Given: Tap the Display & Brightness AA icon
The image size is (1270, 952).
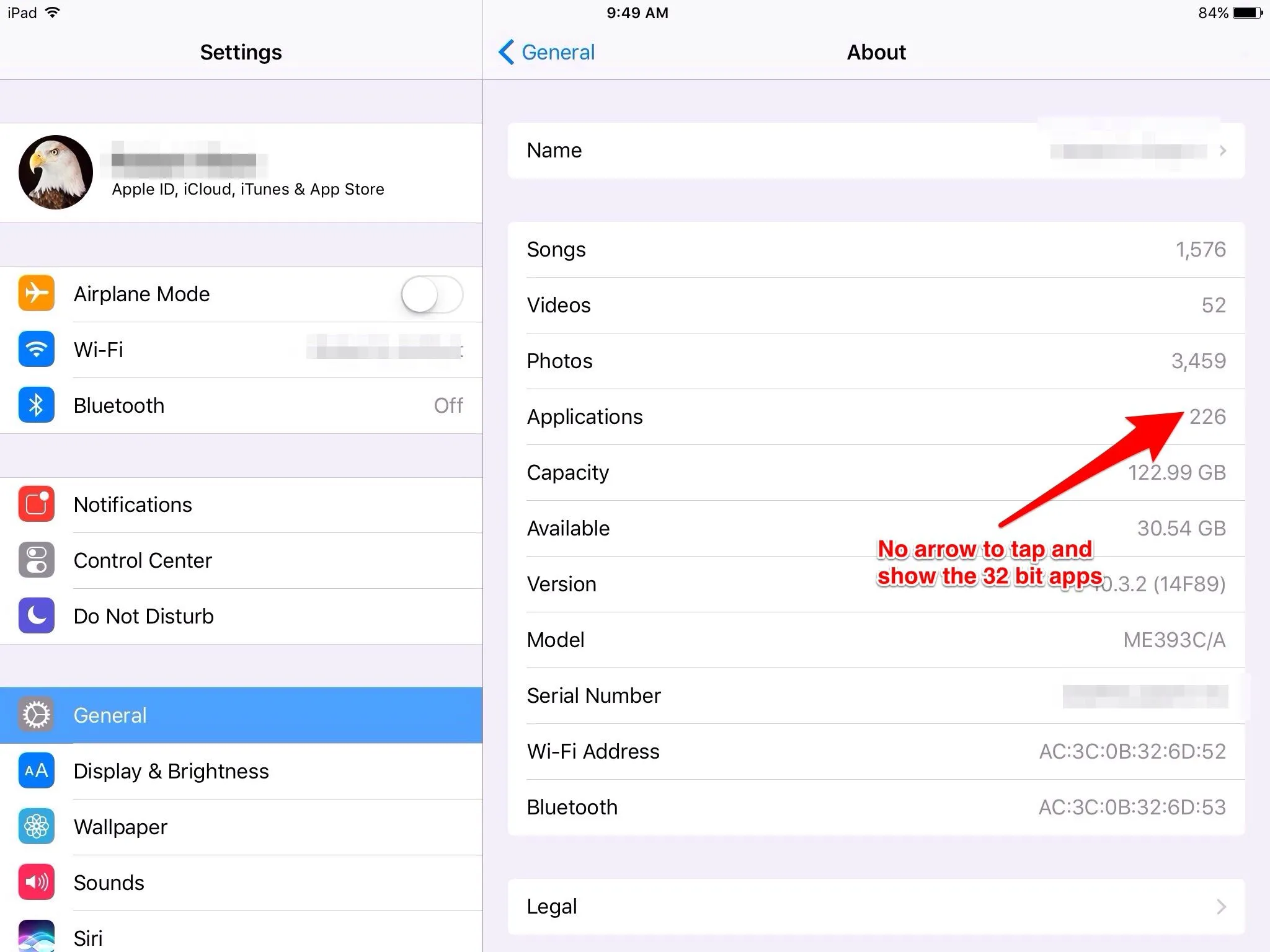Looking at the screenshot, I should (x=36, y=771).
